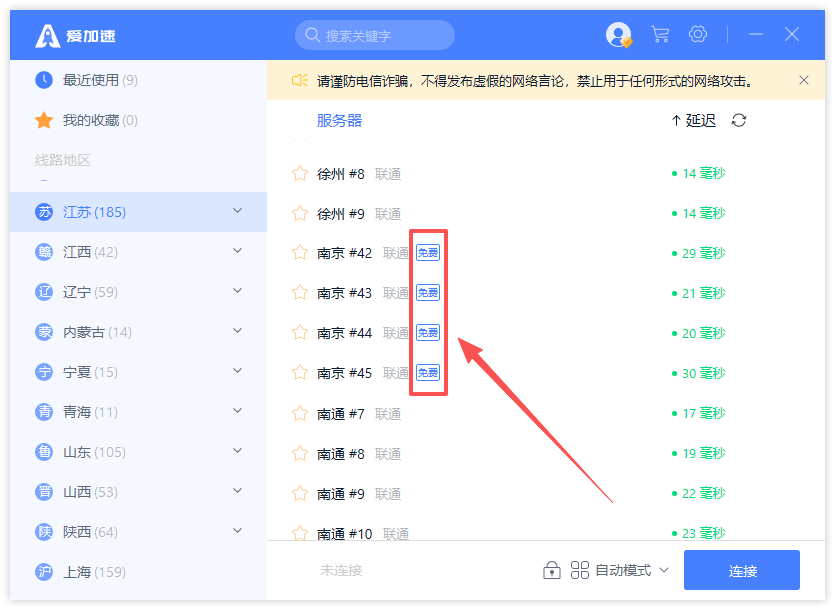Image resolution: width=835 pixels, height=610 pixels.
Task: Star the 南通 #7 server
Action: [x=299, y=413]
